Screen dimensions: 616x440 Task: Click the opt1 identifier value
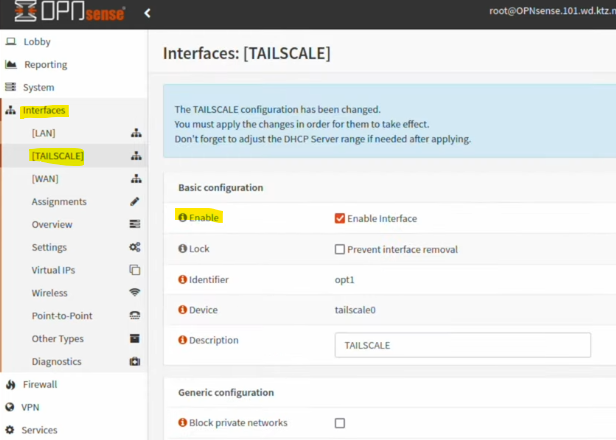pos(345,280)
